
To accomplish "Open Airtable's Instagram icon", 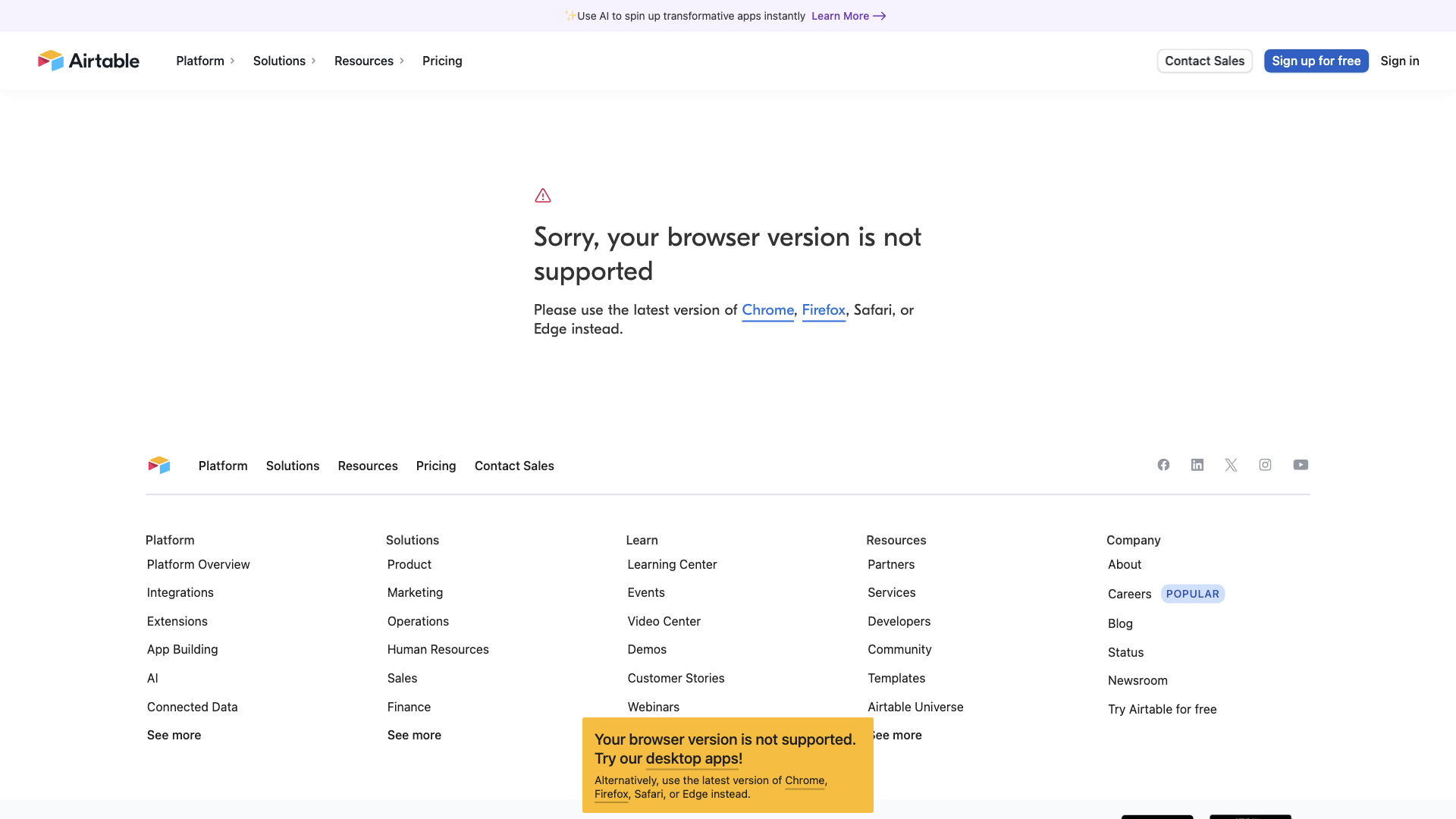I will pos(1265,465).
